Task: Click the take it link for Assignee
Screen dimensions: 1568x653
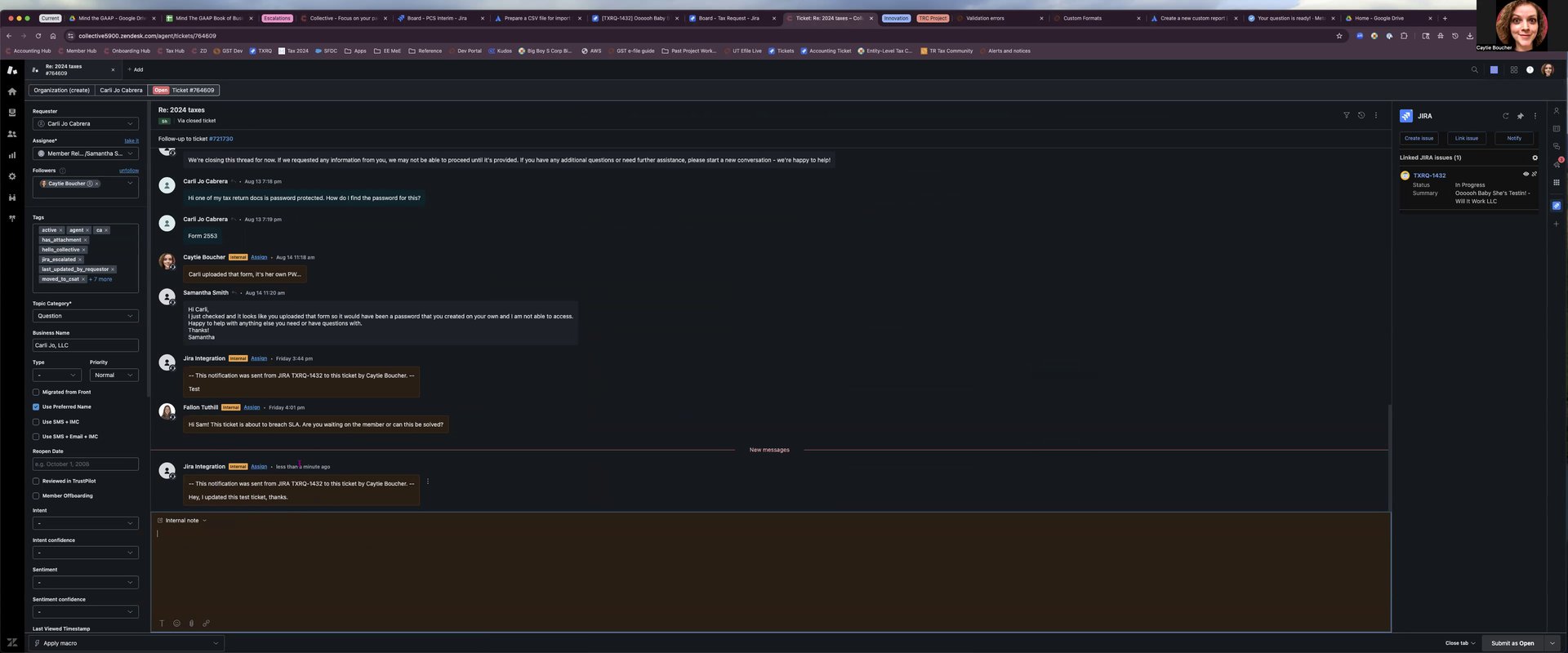Action: pos(131,141)
